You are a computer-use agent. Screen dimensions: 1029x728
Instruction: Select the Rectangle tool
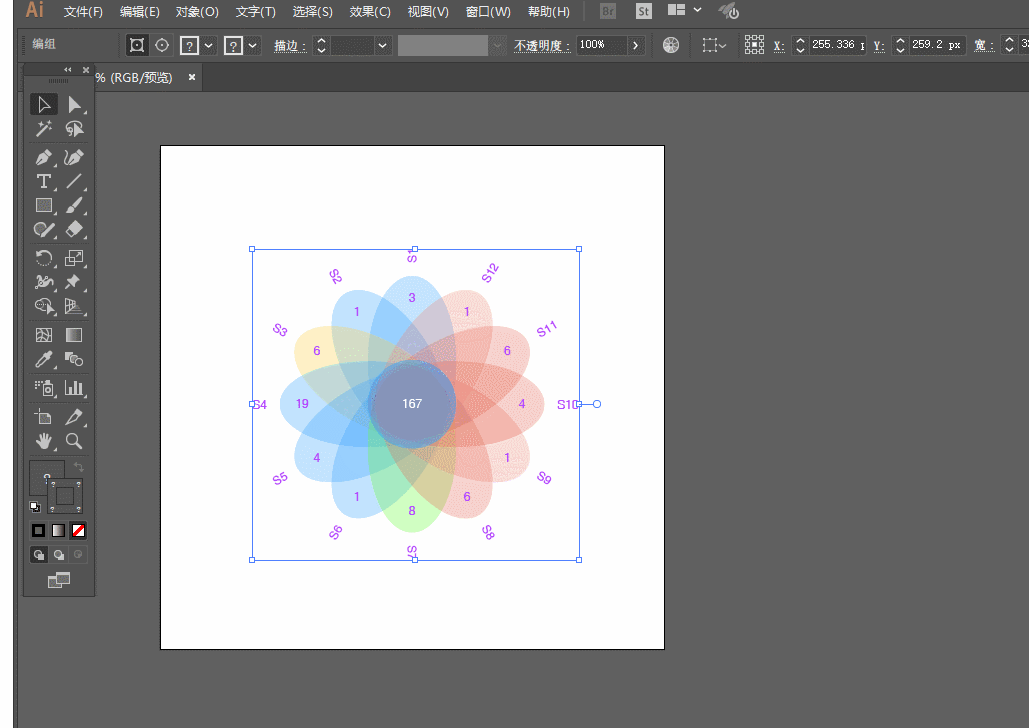[44, 205]
